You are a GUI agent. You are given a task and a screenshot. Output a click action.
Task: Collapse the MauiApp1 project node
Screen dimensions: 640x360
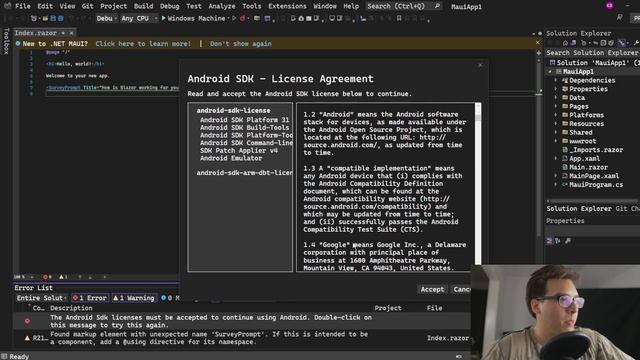click(550, 71)
